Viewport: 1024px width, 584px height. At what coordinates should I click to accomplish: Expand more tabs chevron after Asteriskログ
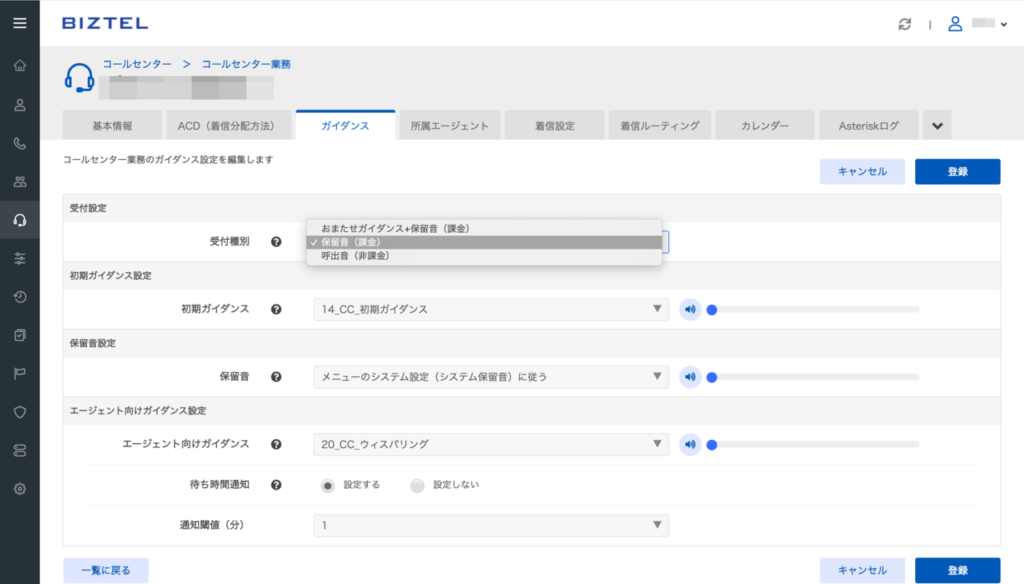coord(937,126)
